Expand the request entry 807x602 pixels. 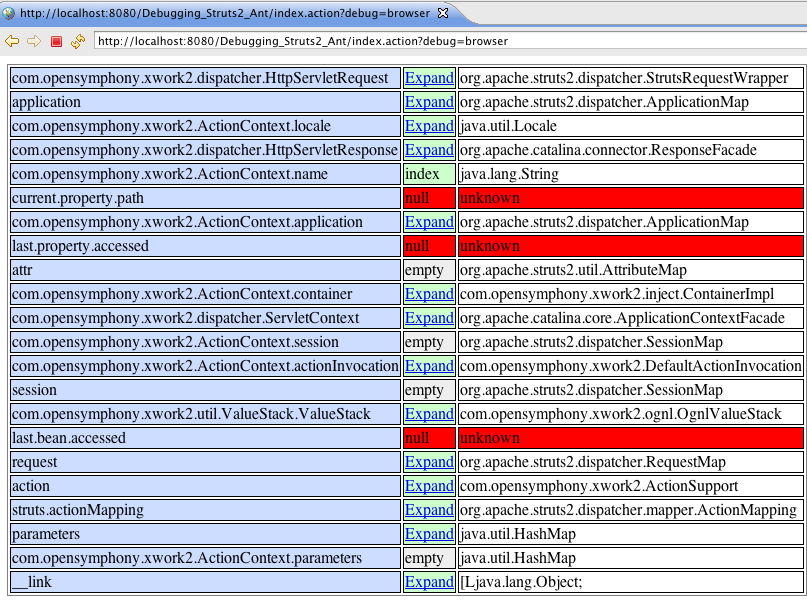(x=429, y=462)
